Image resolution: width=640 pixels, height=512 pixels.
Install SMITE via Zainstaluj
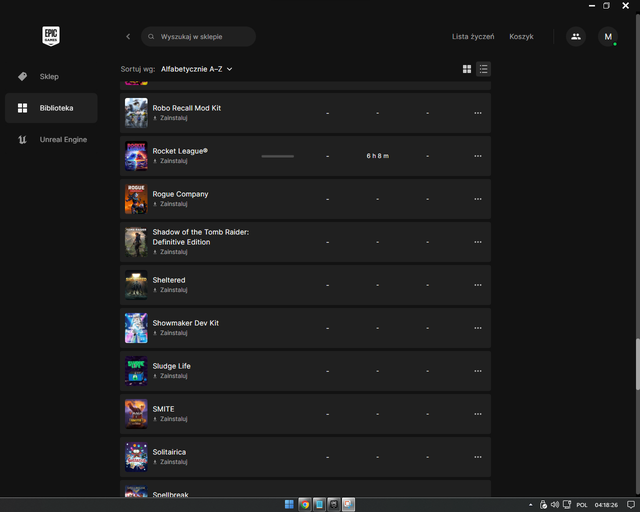pos(170,419)
